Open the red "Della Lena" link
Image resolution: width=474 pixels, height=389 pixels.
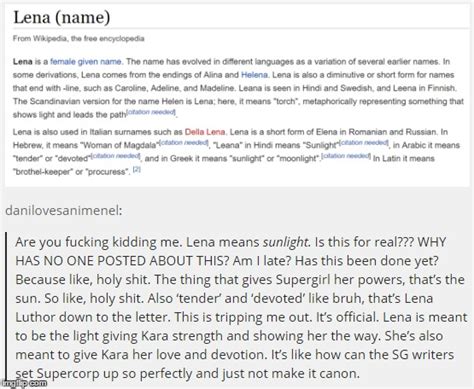tap(205, 132)
